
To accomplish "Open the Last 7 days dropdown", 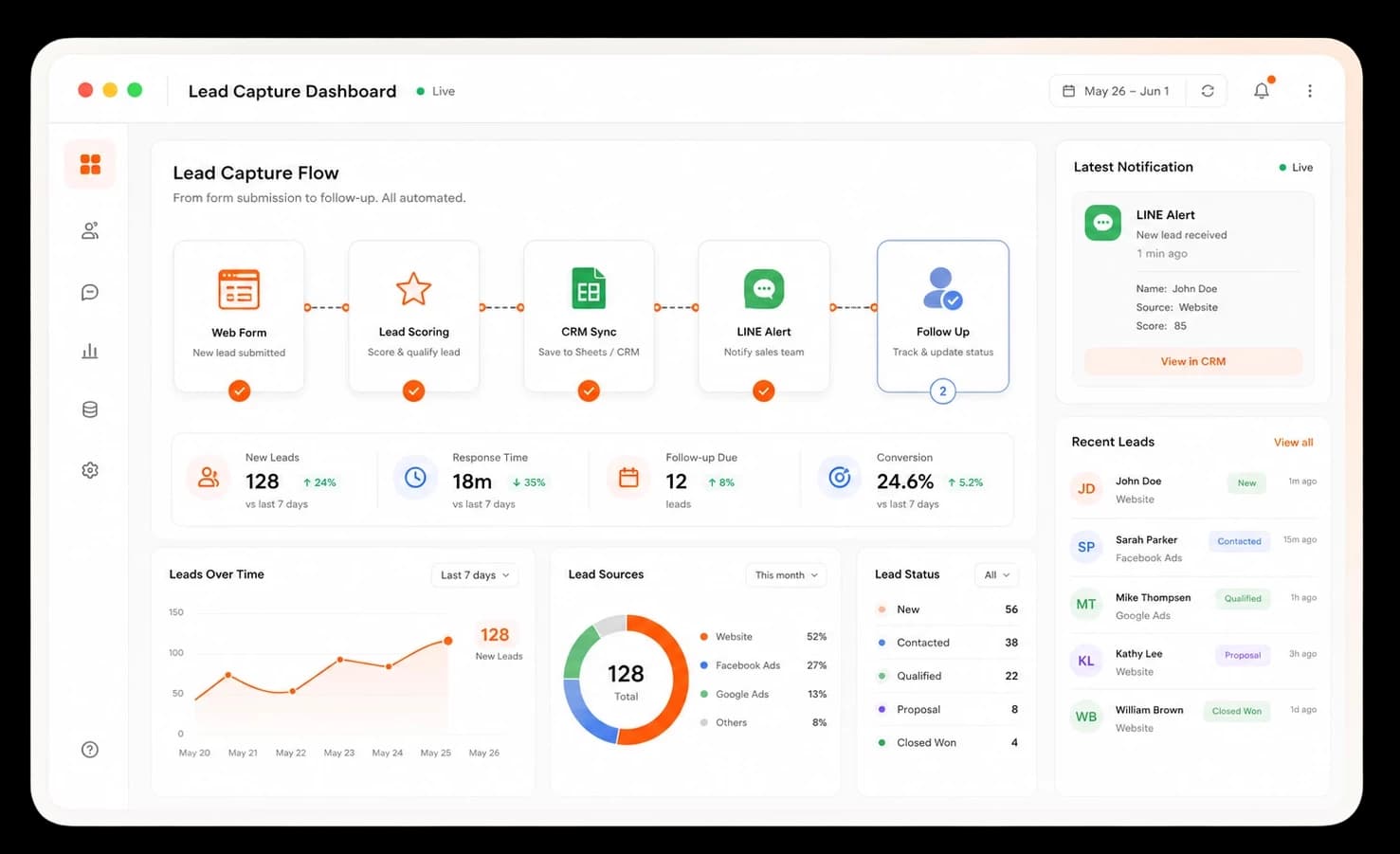I will pyautogui.click(x=476, y=575).
